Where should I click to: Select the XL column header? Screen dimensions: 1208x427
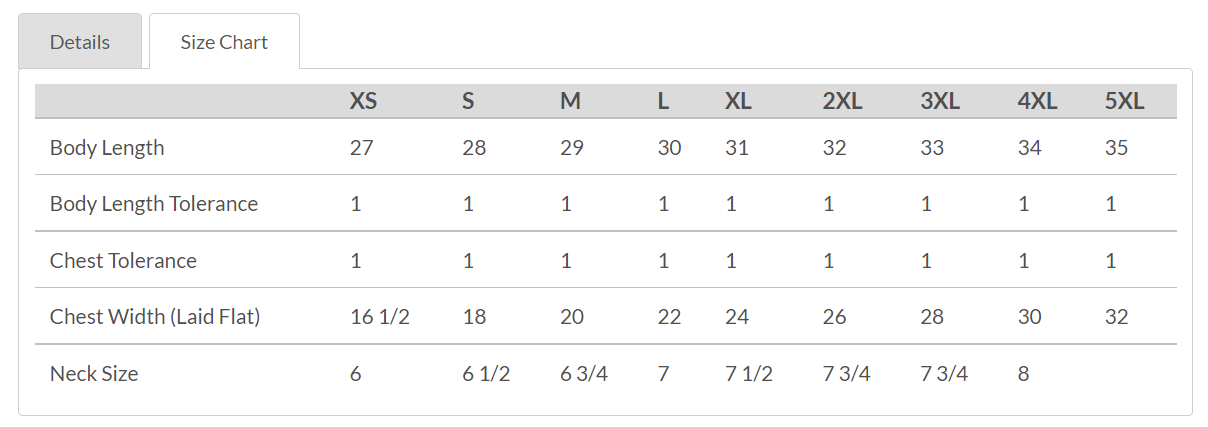coord(738,101)
